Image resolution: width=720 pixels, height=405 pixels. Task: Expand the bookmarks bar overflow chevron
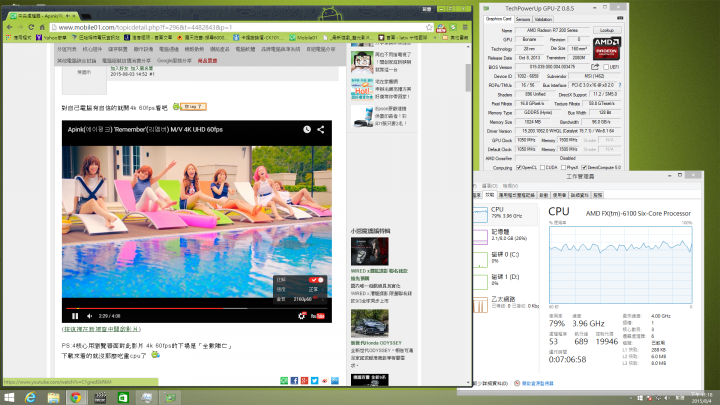[x=435, y=38]
